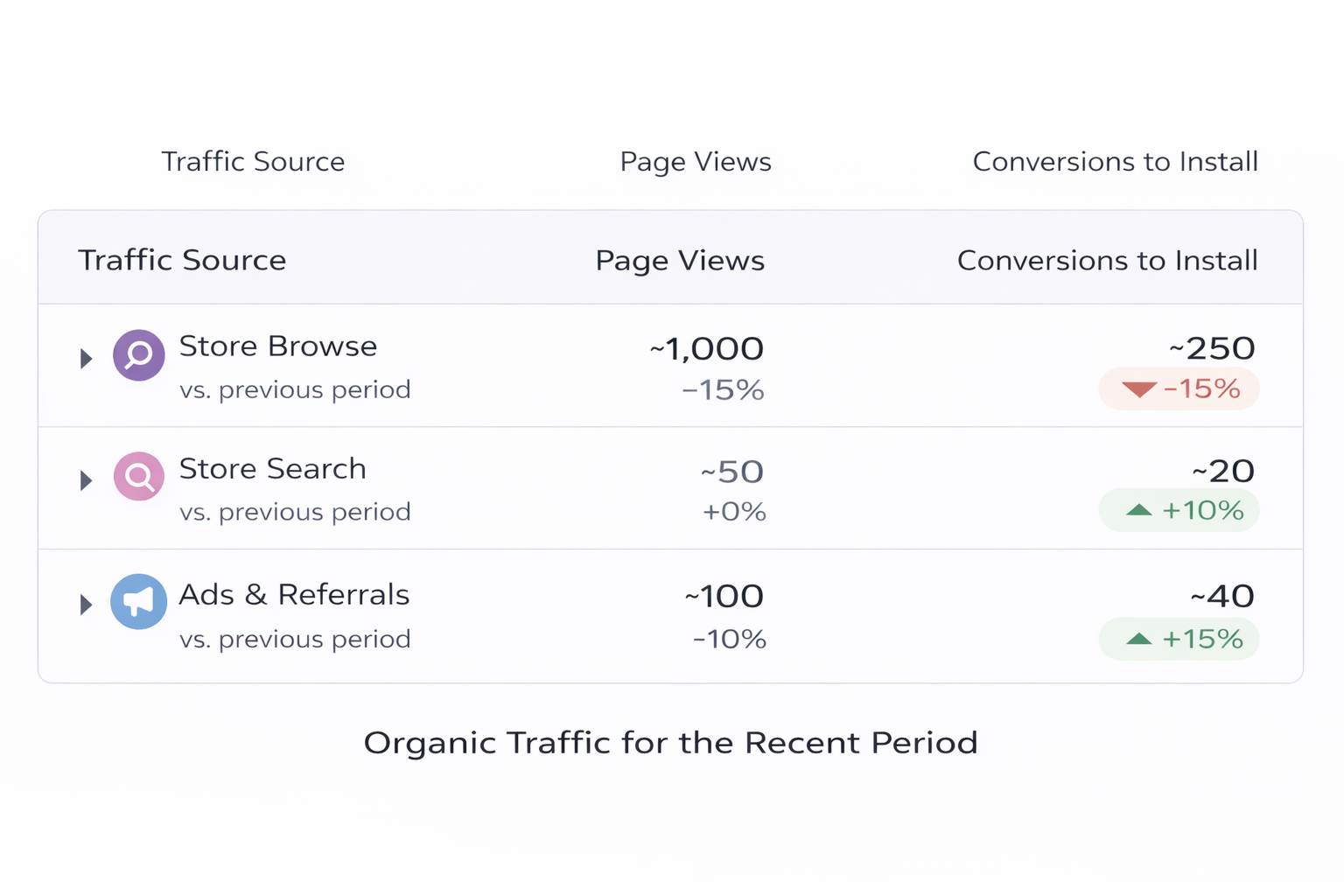Click the Page Views column header
The width and height of the screenshot is (1344, 896).
tap(680, 259)
